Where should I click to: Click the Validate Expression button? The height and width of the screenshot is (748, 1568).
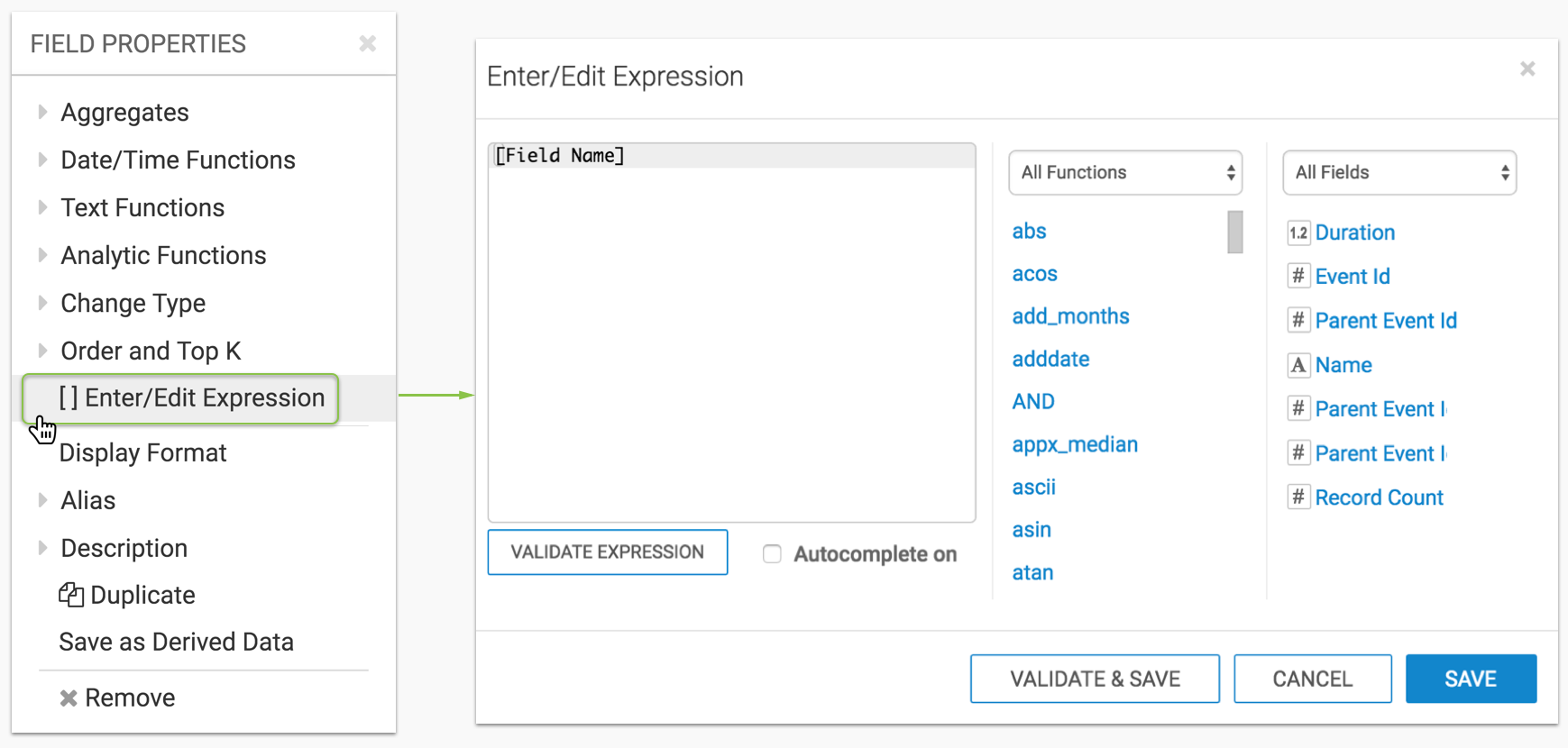click(x=608, y=552)
